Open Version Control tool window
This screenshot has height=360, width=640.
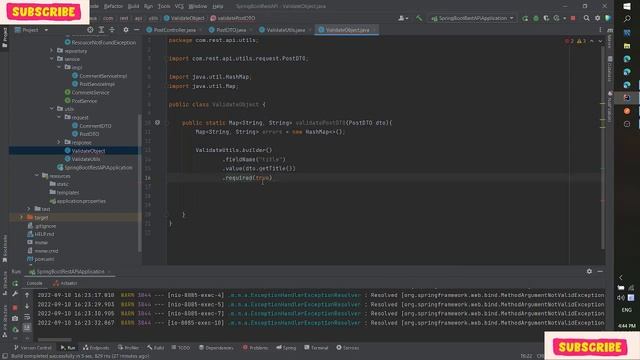(x=33, y=348)
